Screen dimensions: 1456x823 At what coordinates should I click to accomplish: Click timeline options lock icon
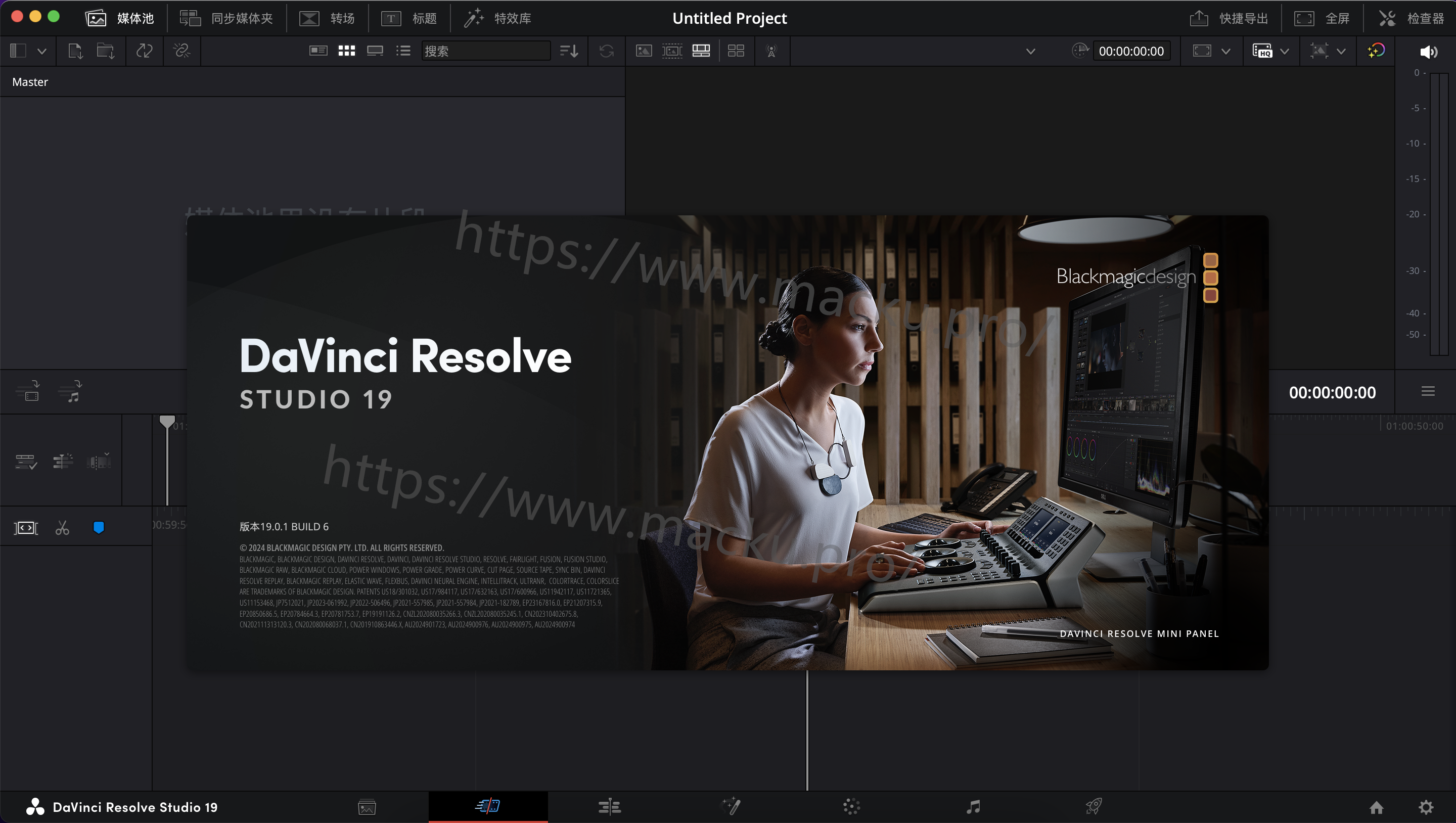click(26, 462)
